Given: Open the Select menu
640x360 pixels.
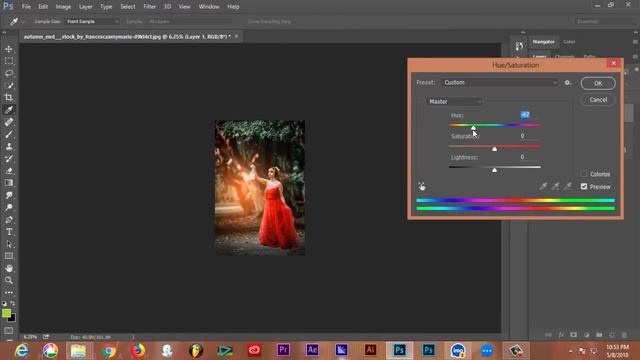Looking at the screenshot, I should tap(127, 7).
